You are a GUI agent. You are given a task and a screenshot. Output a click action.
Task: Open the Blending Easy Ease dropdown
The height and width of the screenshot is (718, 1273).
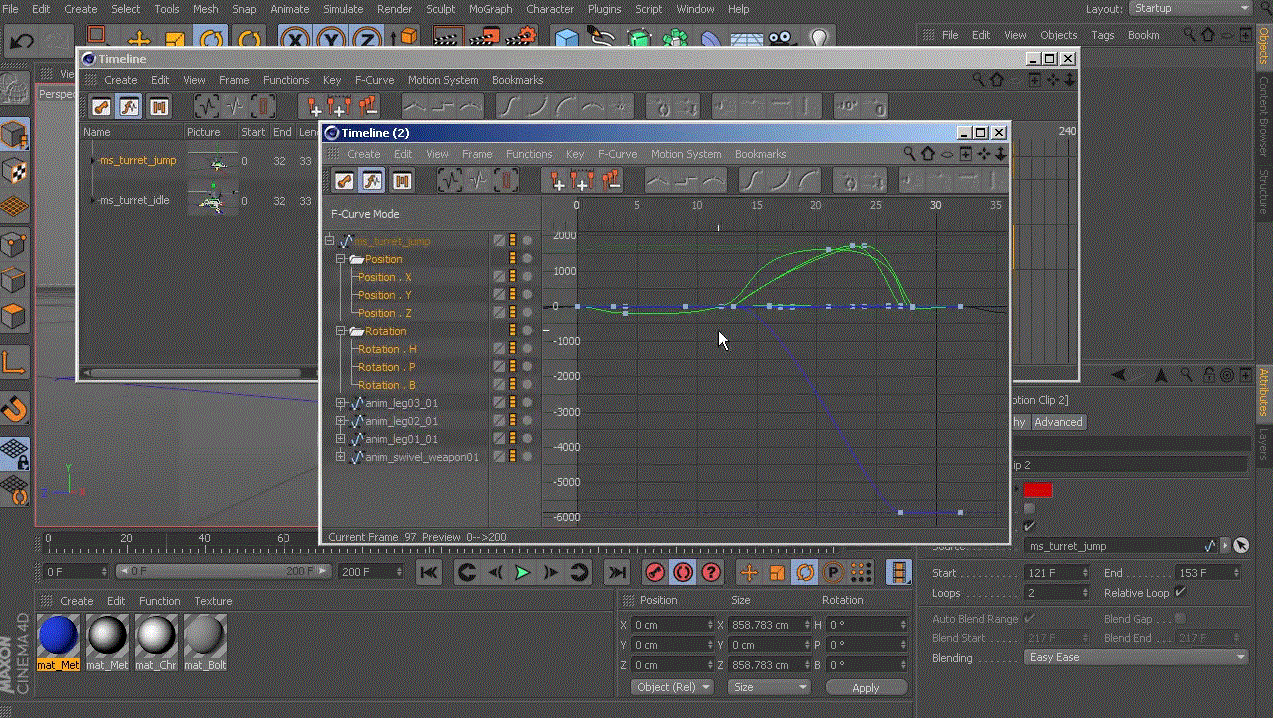(x=1137, y=657)
